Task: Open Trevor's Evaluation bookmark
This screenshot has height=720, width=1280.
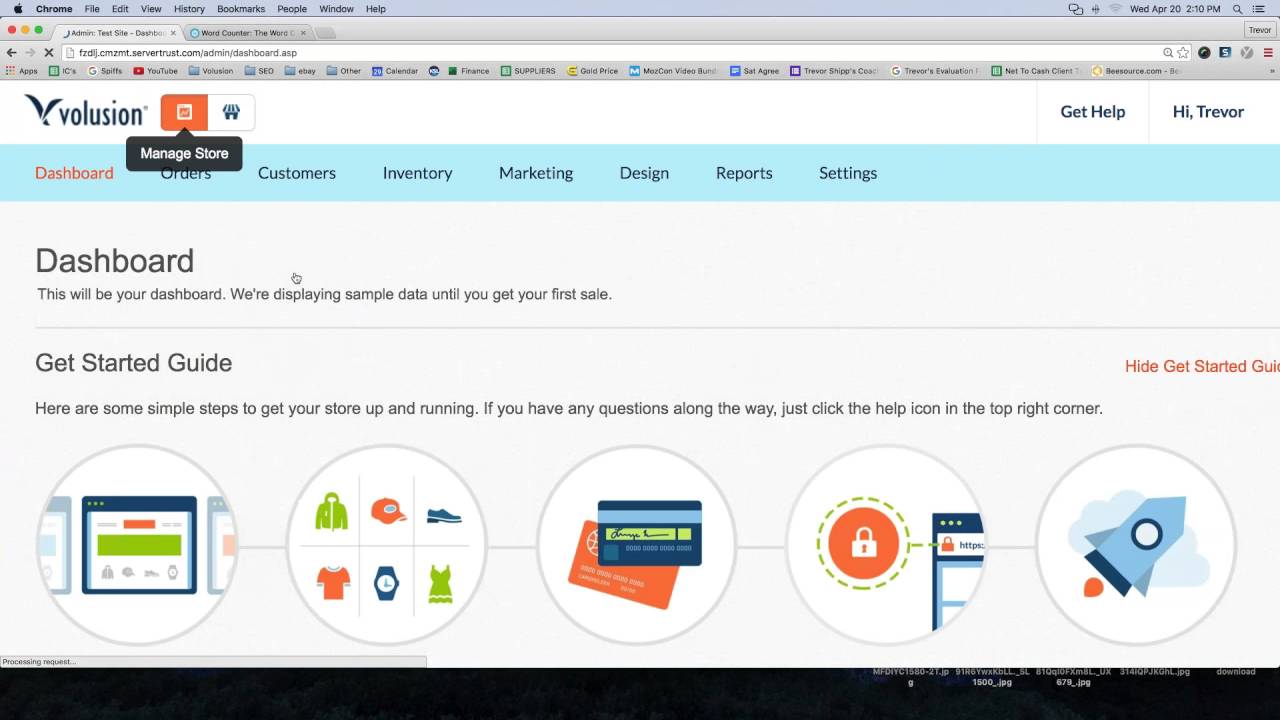Action: click(933, 71)
